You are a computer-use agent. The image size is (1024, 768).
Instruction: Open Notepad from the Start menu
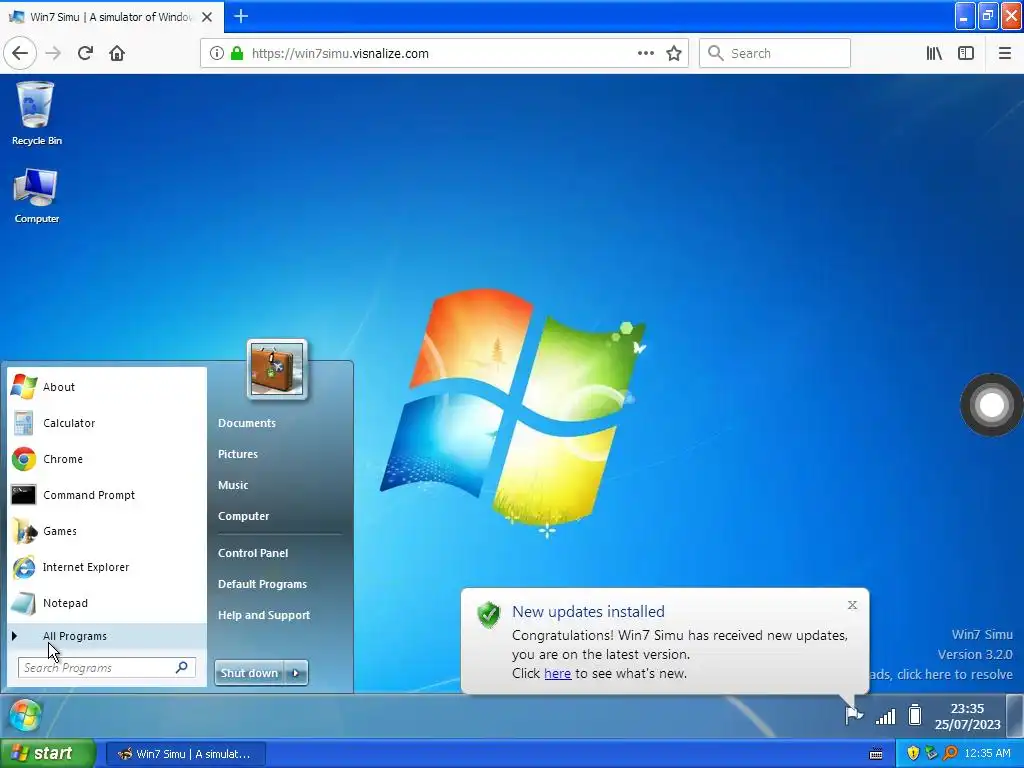coord(107,603)
